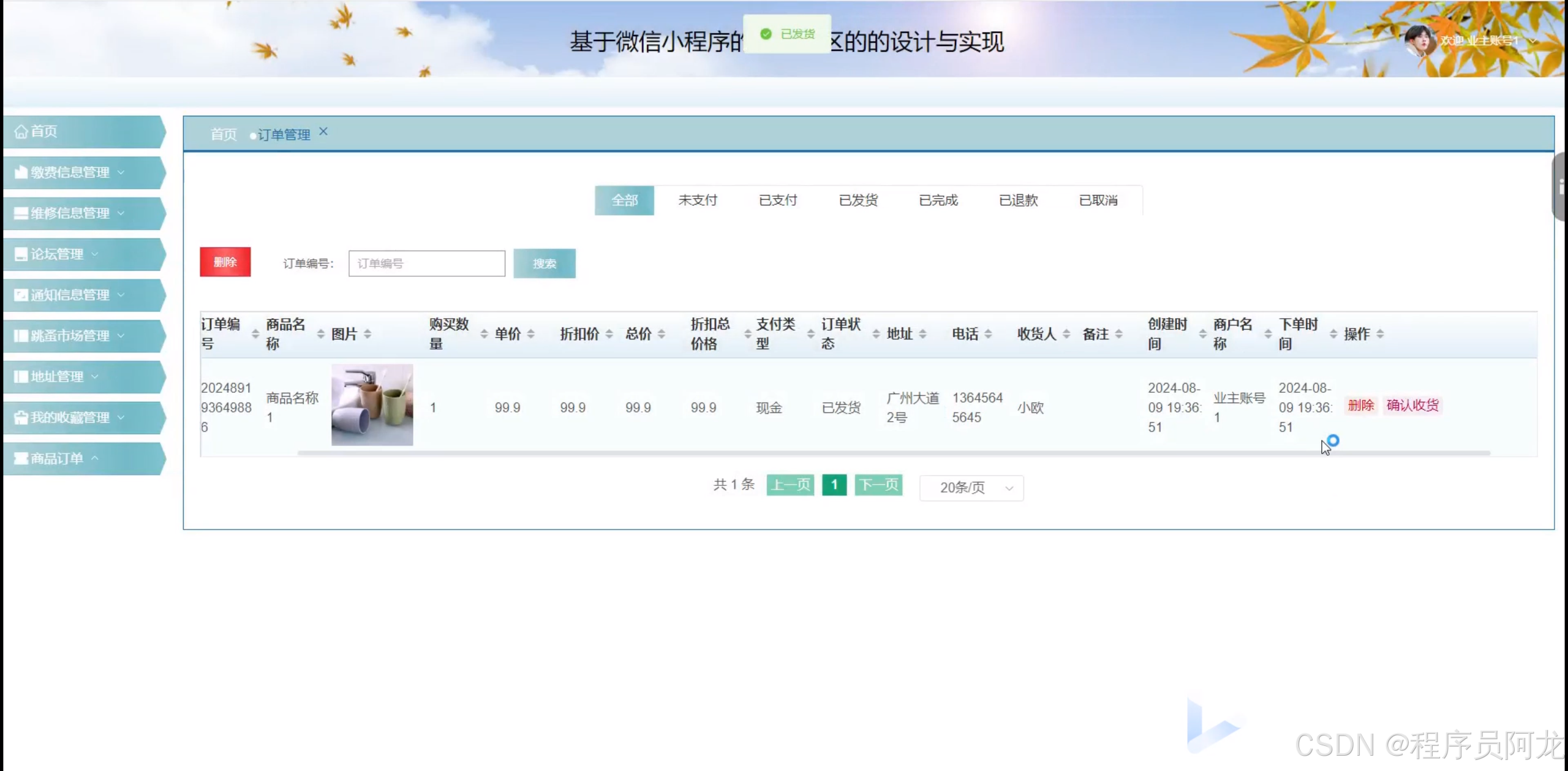Click the 我的收藏管理 sidebar icon
This screenshot has height=771, width=1568.
coord(21,417)
